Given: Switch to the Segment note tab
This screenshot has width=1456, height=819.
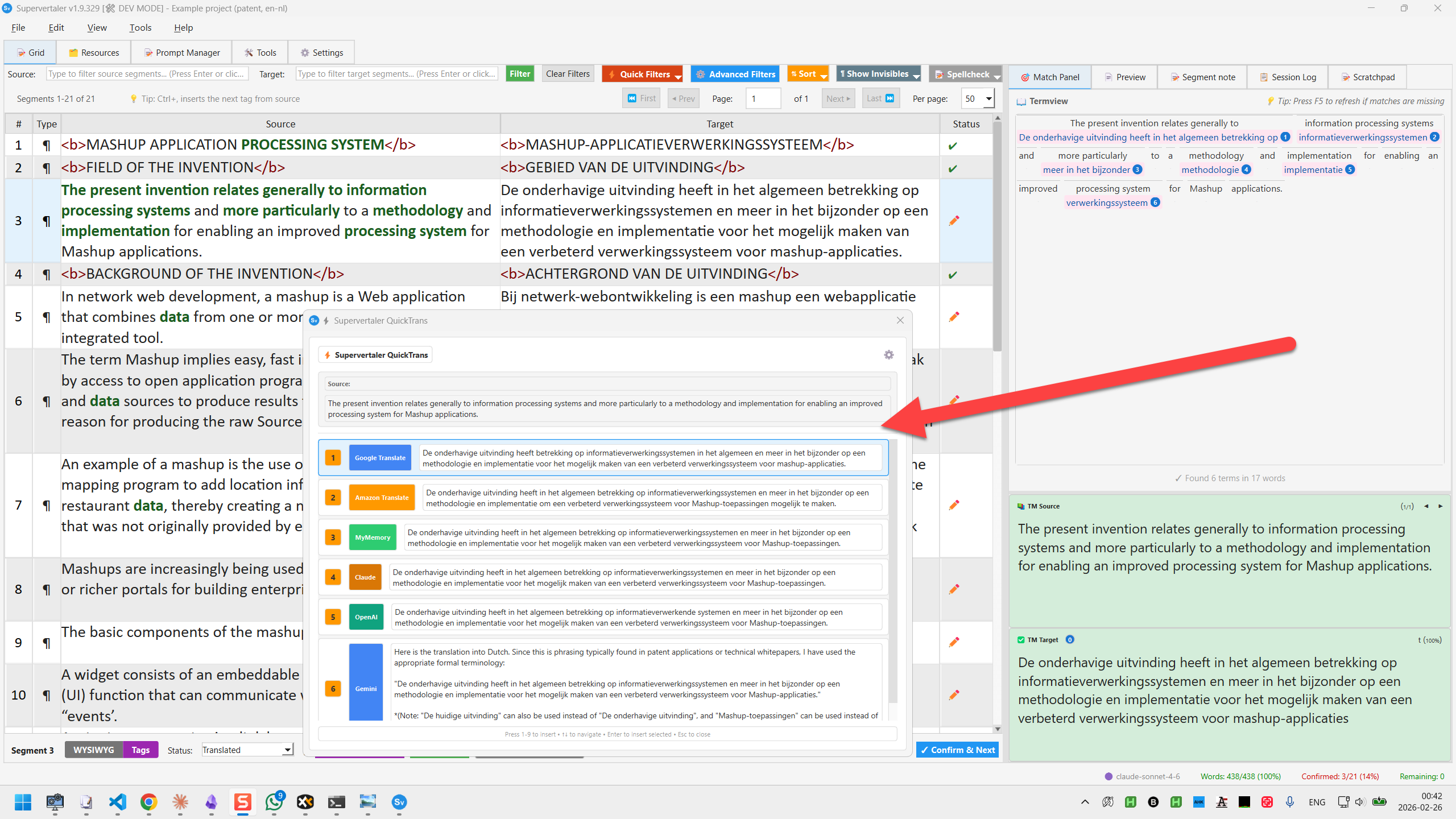Looking at the screenshot, I should coord(1202,77).
